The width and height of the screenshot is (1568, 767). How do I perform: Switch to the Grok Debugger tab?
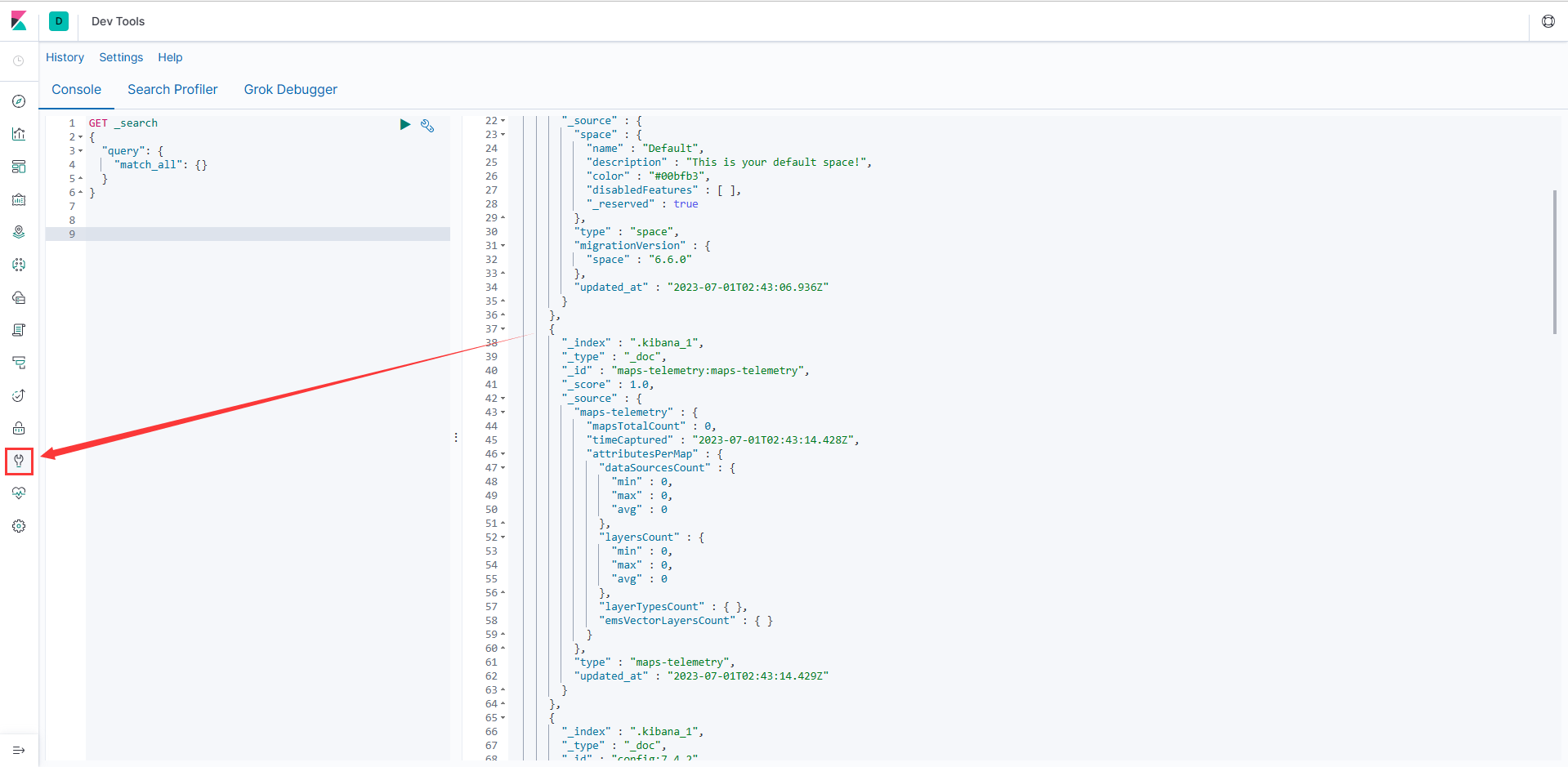point(290,90)
